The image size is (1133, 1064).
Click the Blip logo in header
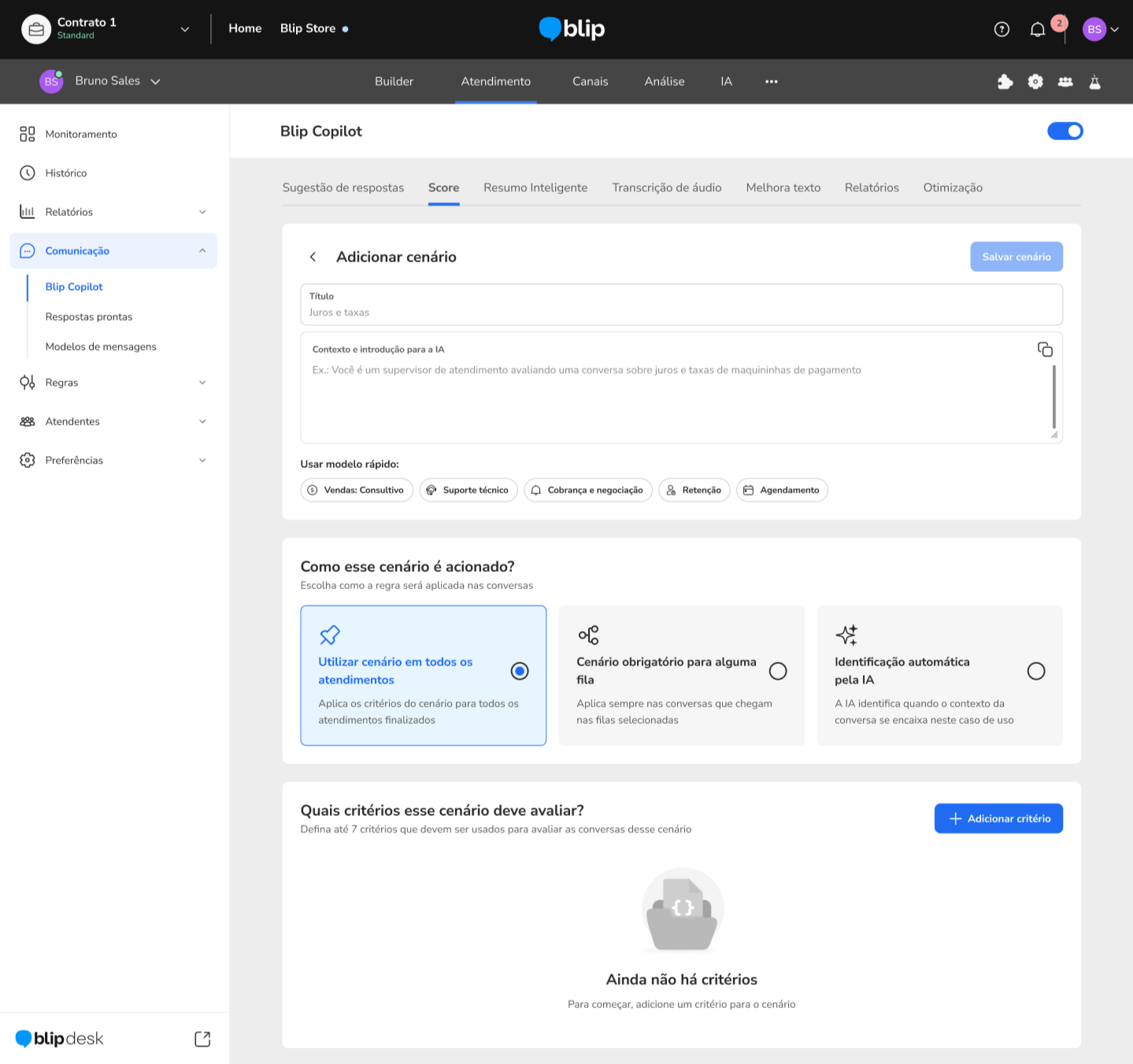572,29
